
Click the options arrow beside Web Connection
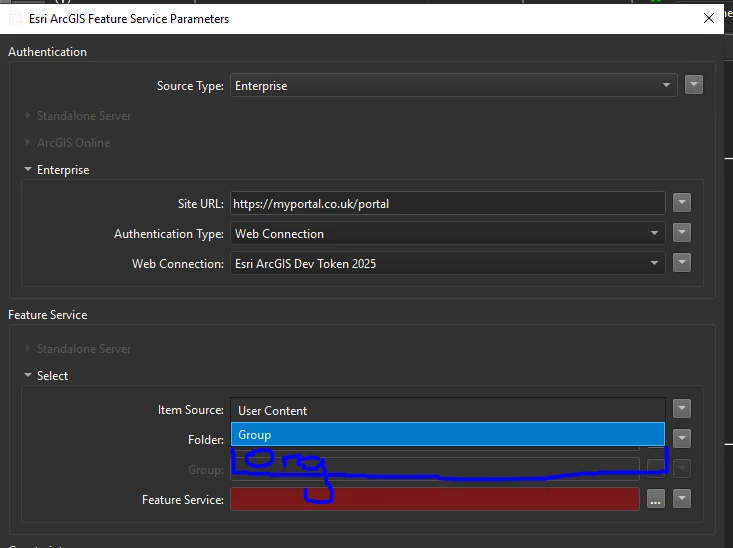(x=682, y=263)
